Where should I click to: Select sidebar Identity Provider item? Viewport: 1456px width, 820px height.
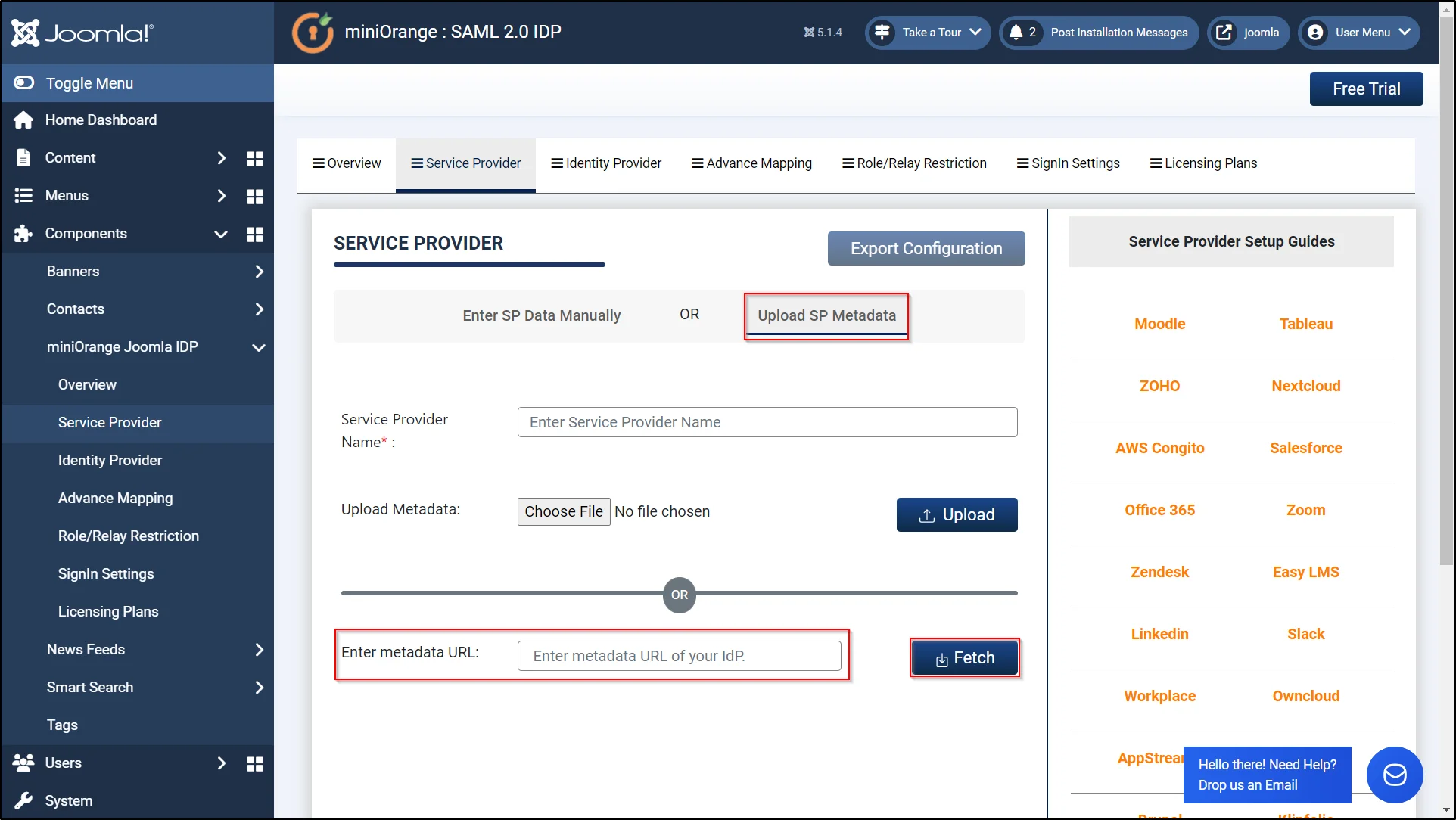click(x=110, y=460)
